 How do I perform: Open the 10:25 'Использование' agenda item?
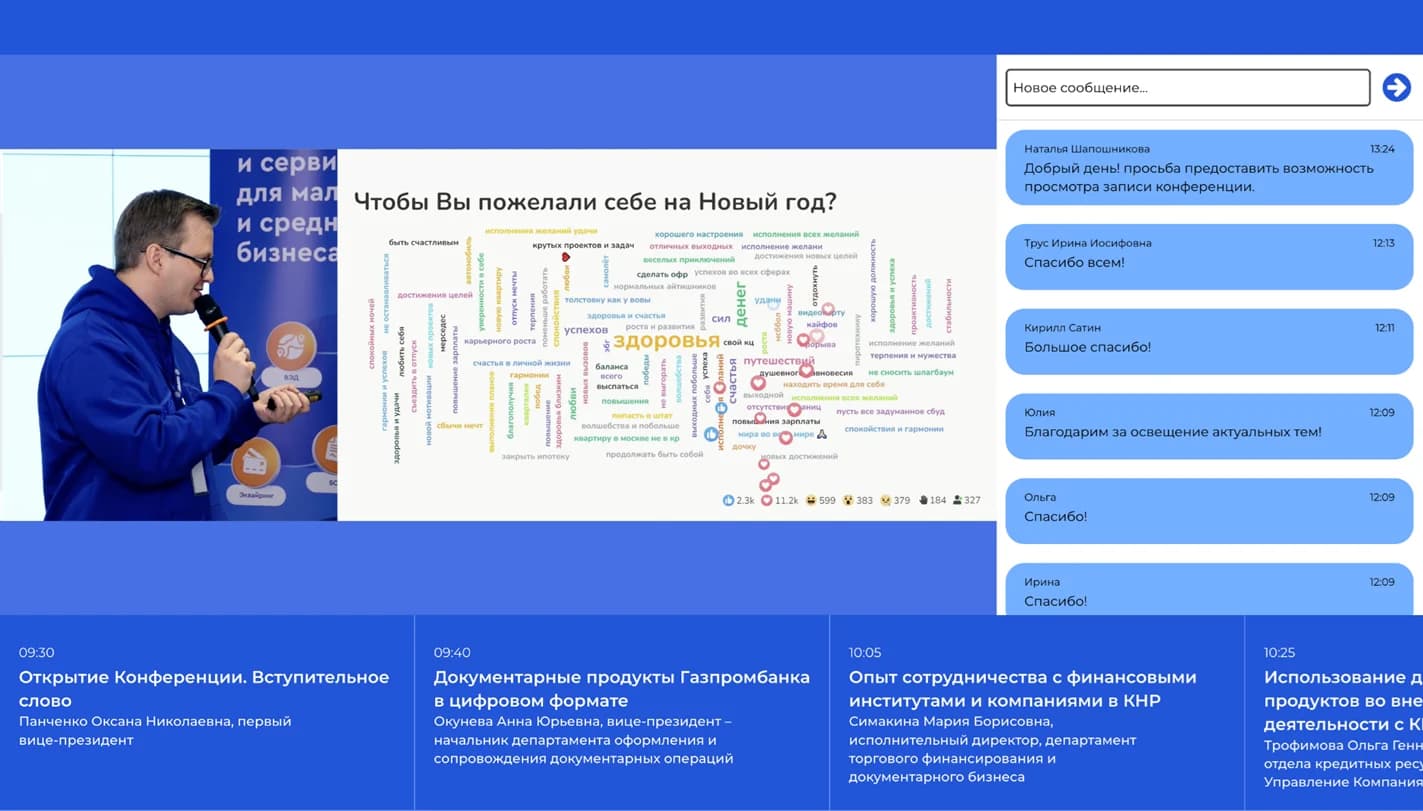pos(1334,713)
